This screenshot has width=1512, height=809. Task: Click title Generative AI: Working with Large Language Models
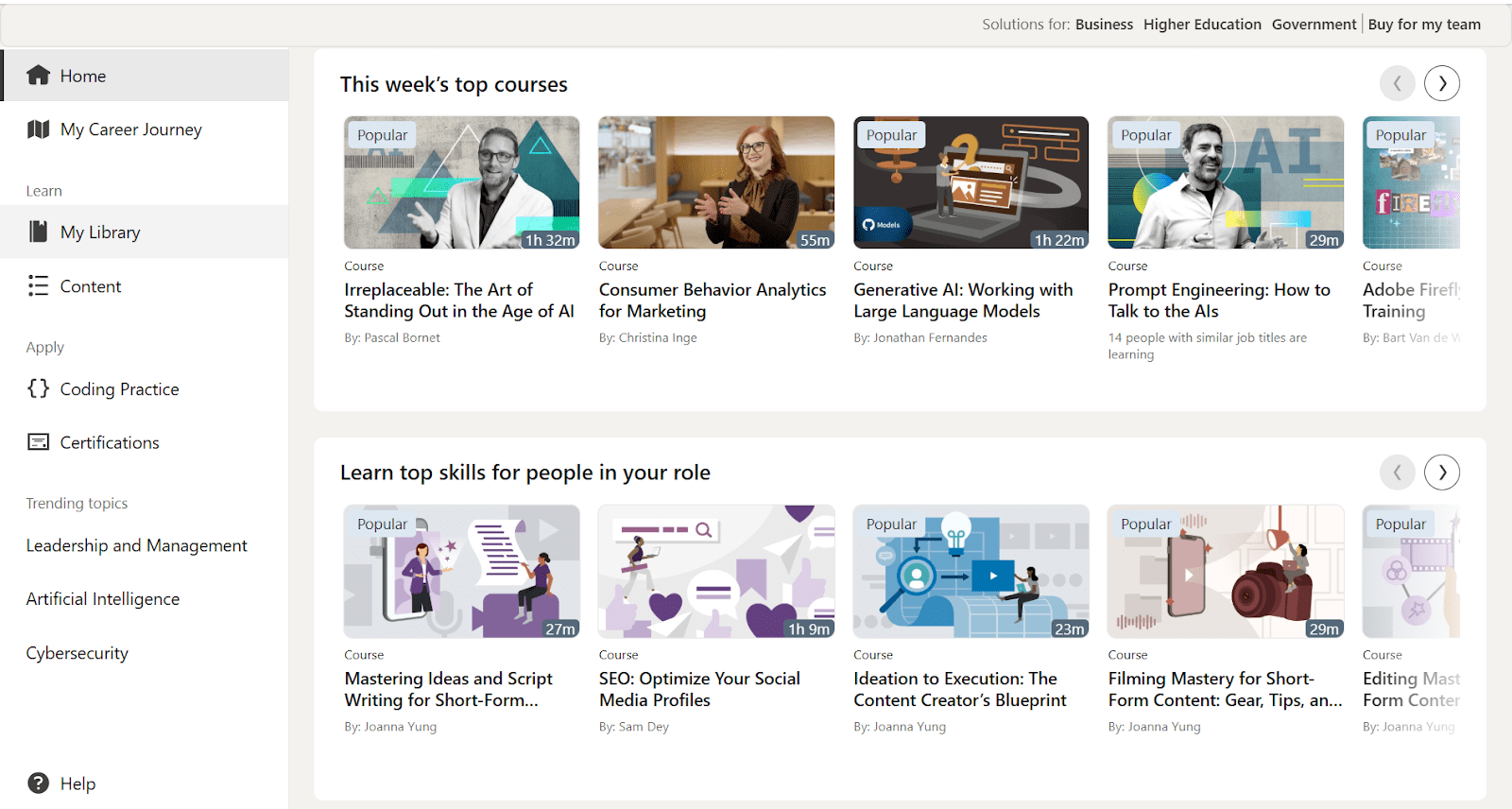(x=963, y=301)
